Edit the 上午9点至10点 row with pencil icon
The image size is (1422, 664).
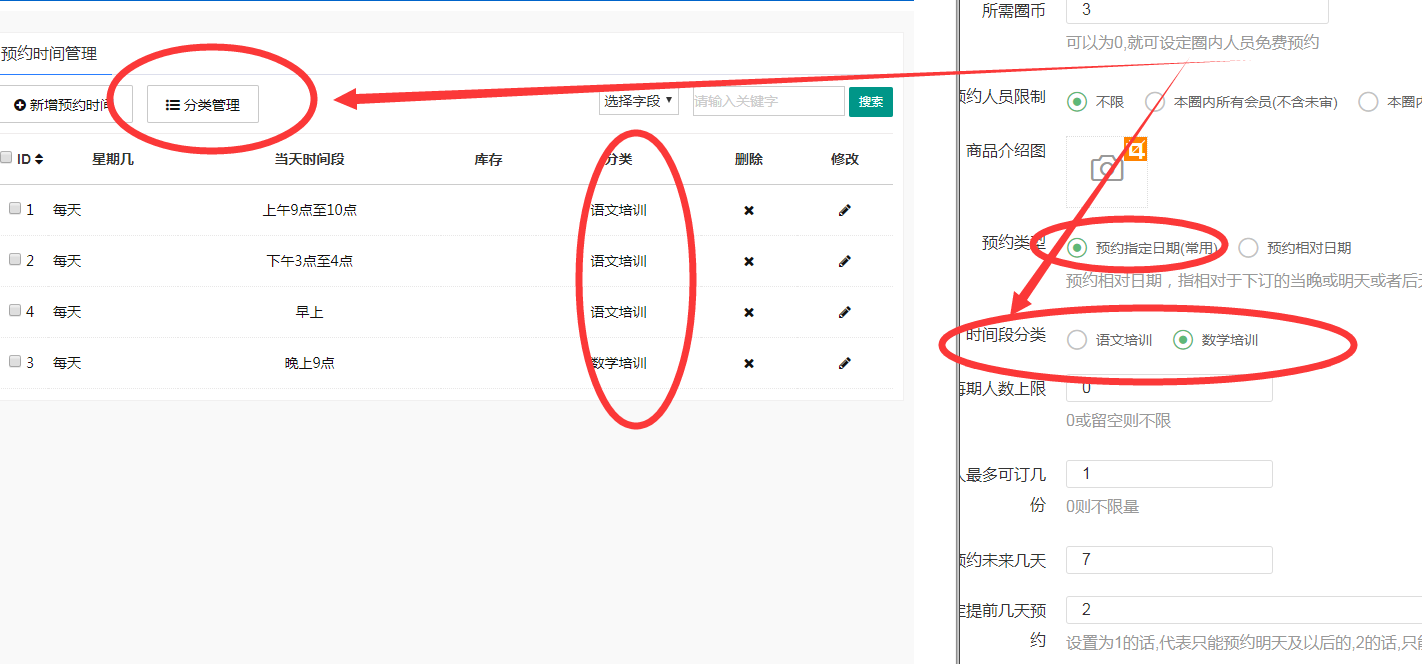844,210
